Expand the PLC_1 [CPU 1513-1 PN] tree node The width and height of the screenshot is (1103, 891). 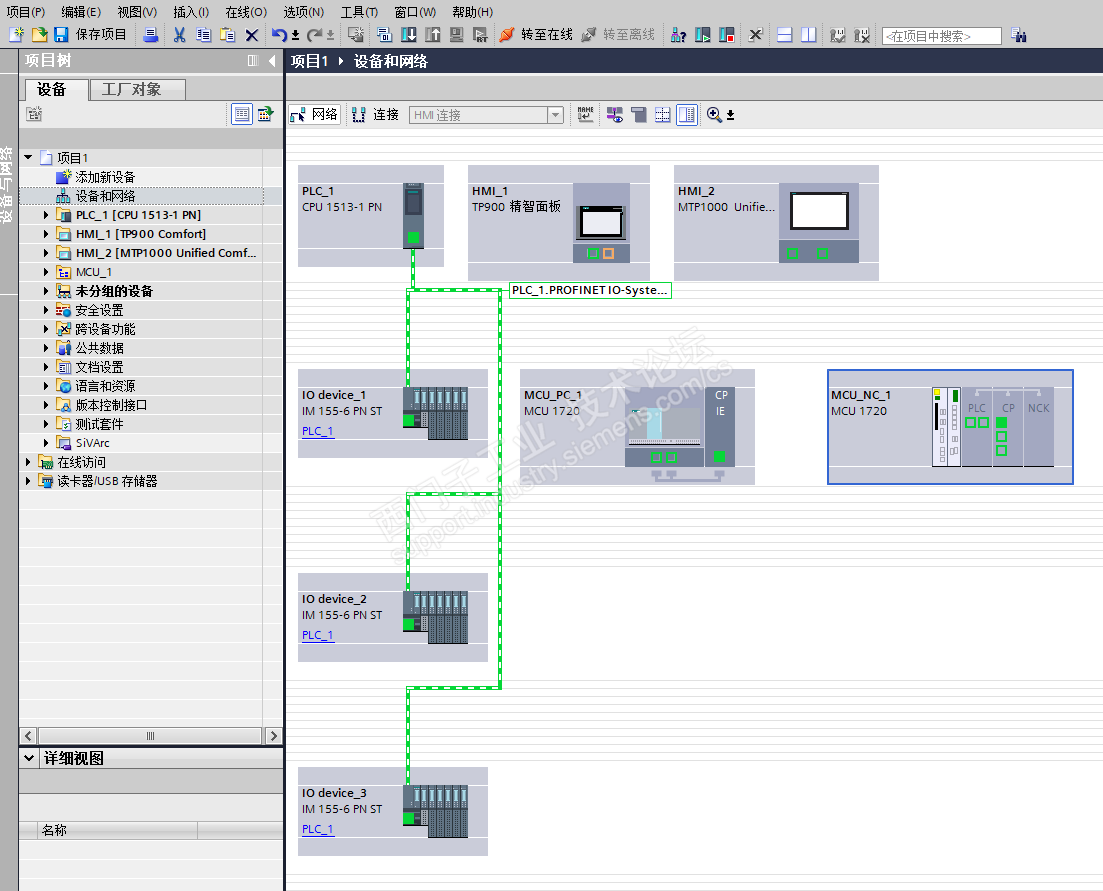click(46, 215)
